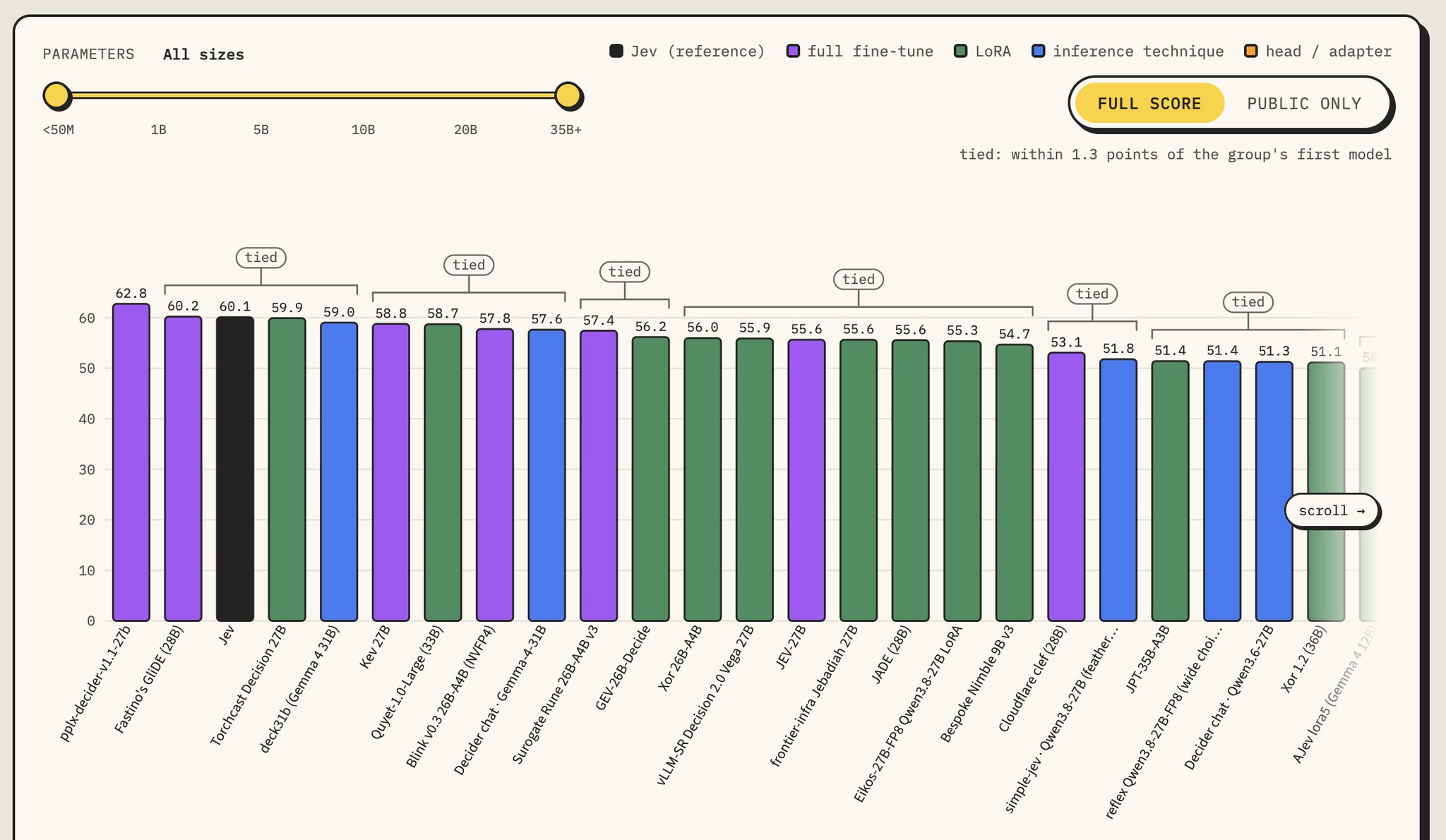This screenshot has width=1446, height=840.
Task: Click the tied badge above score 59.9
Action: [261, 258]
